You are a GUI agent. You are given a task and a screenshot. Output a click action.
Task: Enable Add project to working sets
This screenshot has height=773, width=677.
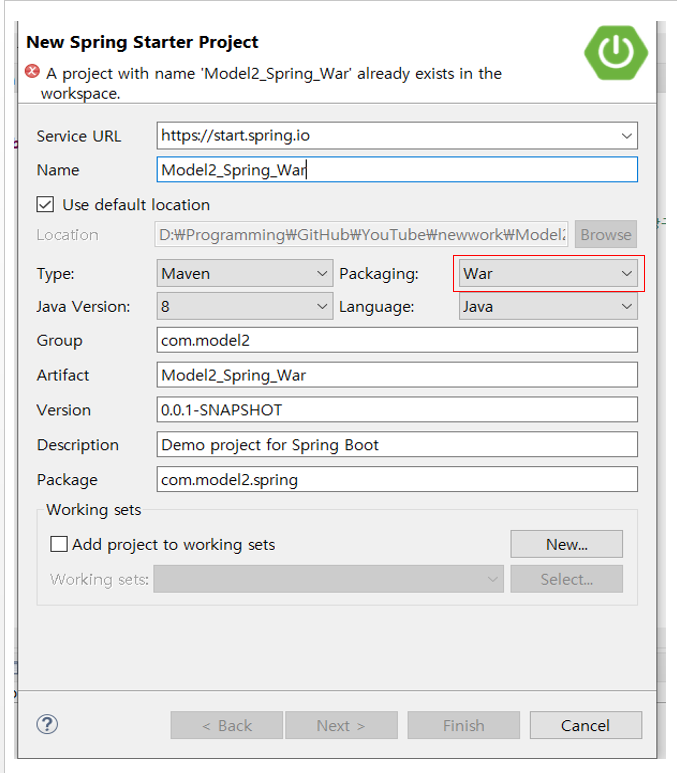click(x=59, y=544)
